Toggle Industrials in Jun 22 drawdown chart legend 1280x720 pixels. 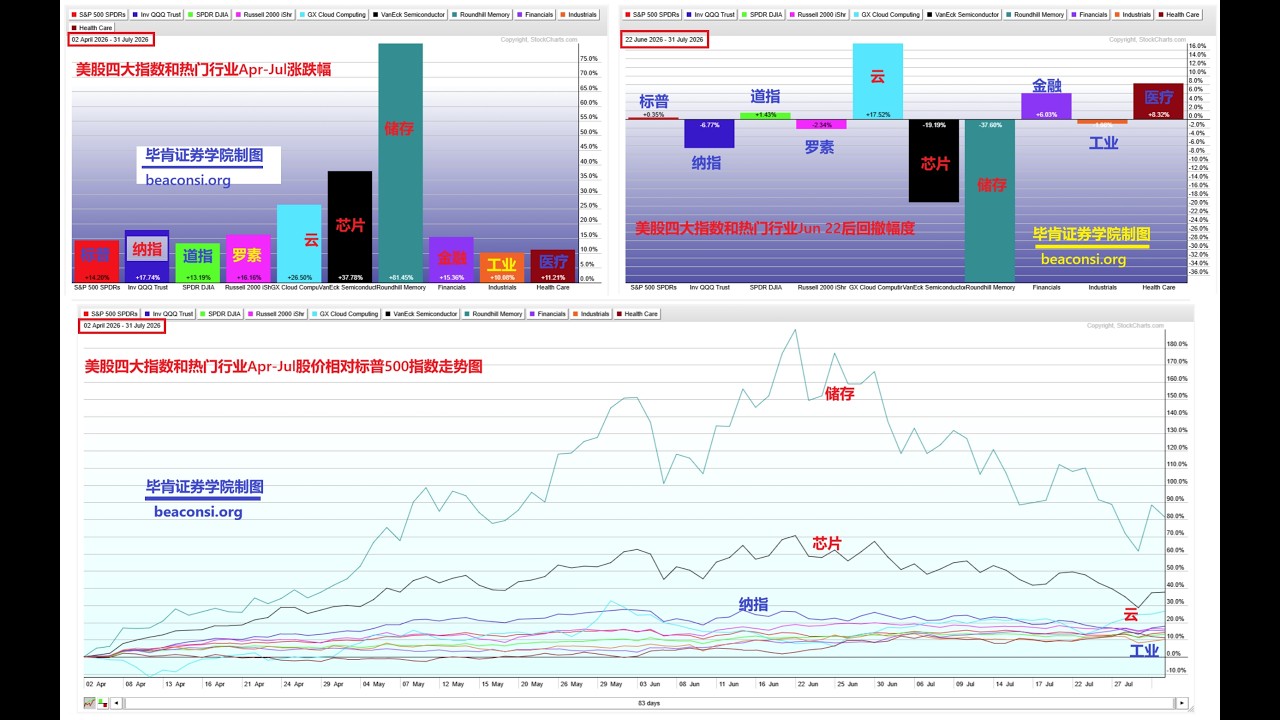[1133, 15]
